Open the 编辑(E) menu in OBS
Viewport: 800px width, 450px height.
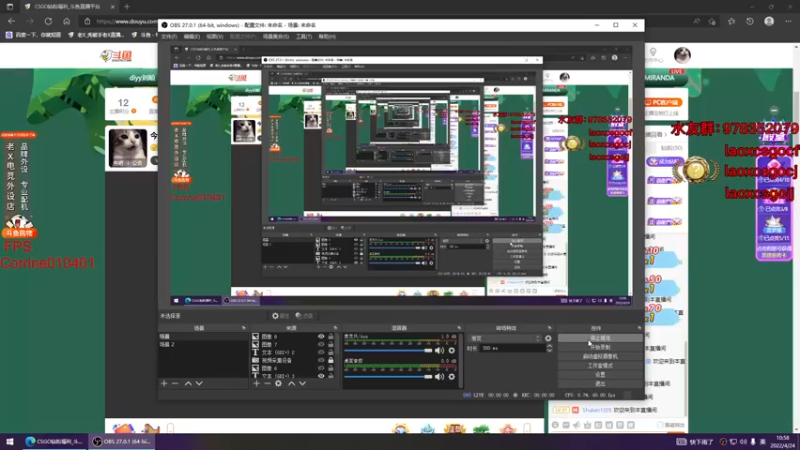point(191,37)
